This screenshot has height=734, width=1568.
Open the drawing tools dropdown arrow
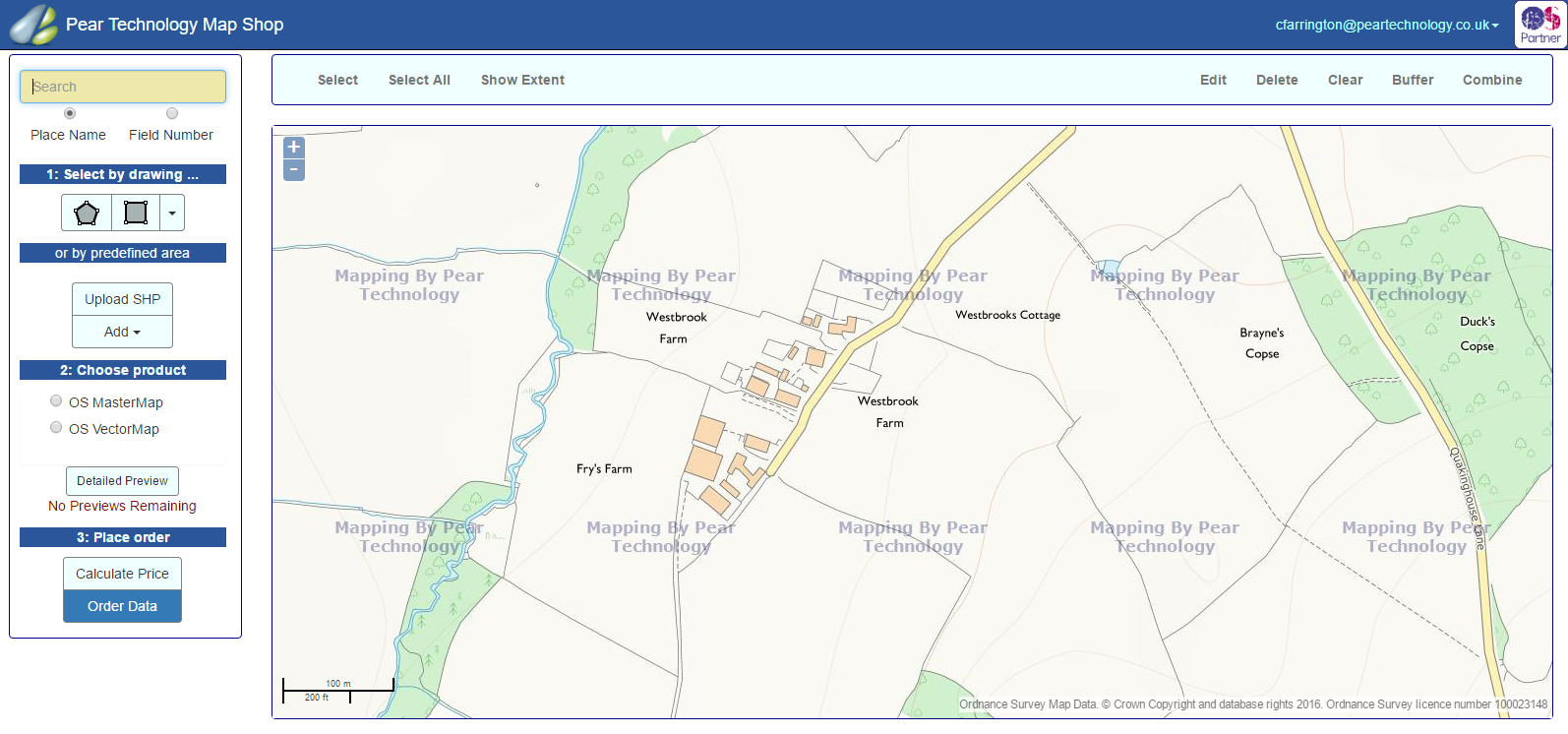click(x=172, y=213)
